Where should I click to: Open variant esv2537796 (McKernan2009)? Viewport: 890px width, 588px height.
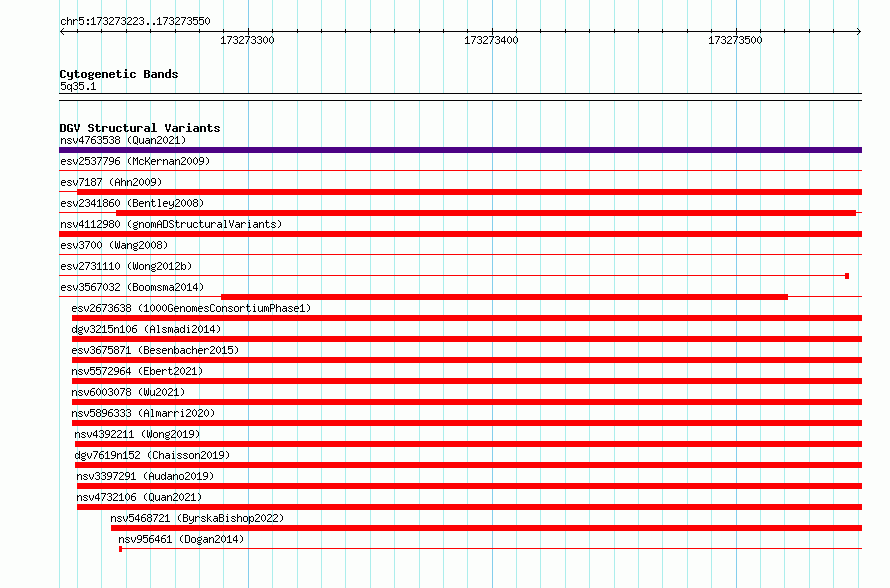click(135, 161)
